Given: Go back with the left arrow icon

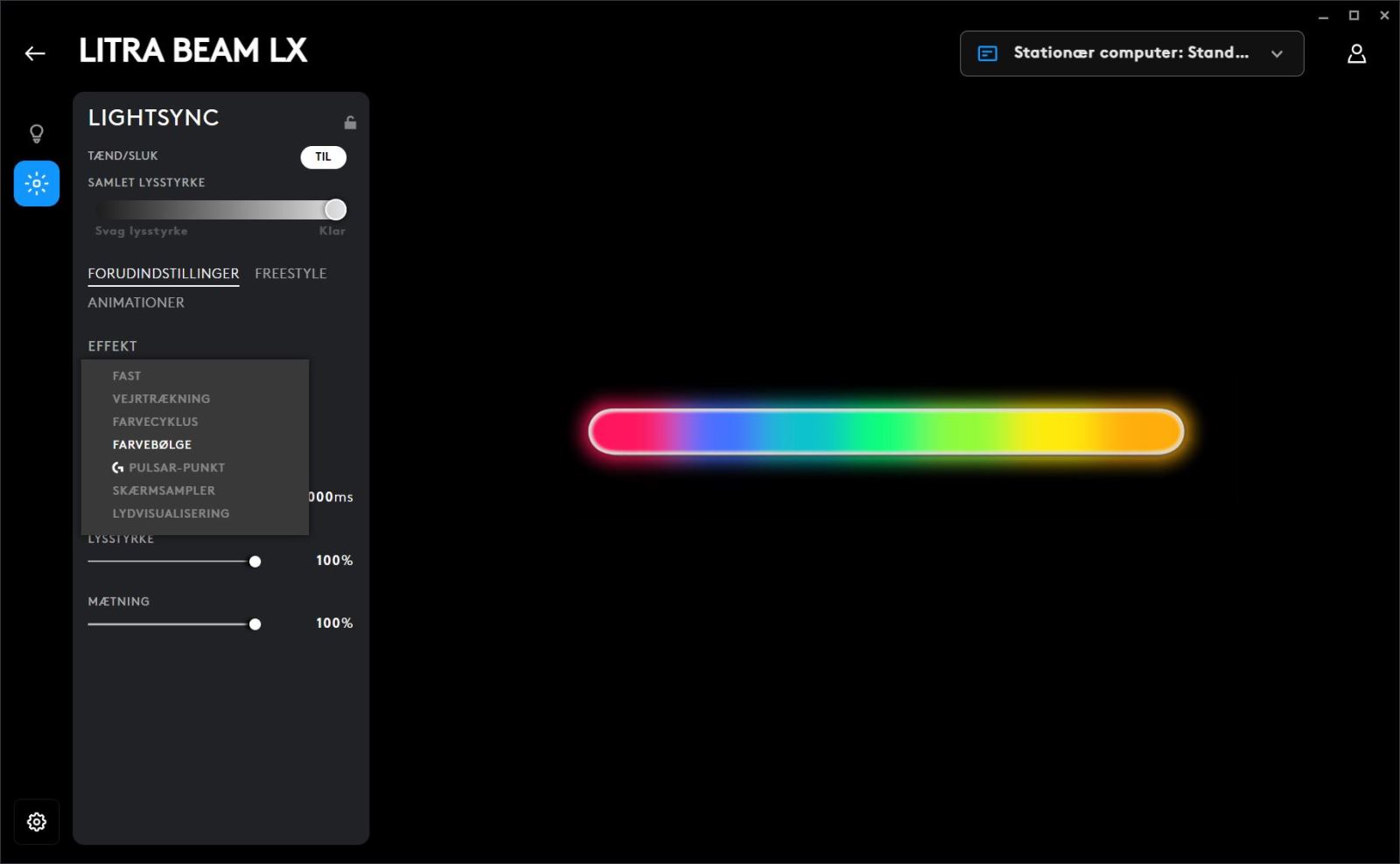Looking at the screenshot, I should coord(35,53).
